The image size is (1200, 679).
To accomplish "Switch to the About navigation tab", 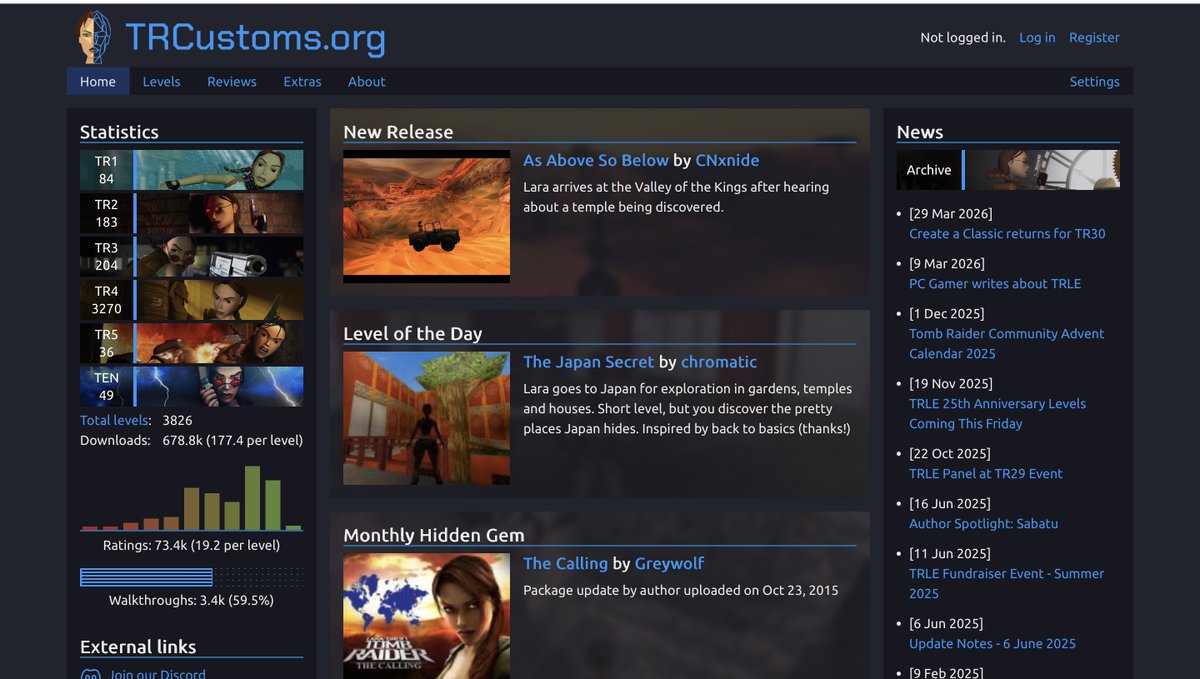I will 367,82.
